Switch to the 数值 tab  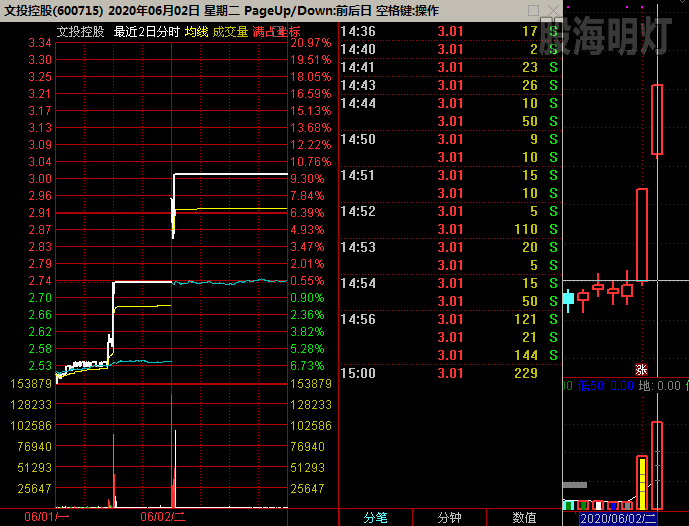coord(524,518)
